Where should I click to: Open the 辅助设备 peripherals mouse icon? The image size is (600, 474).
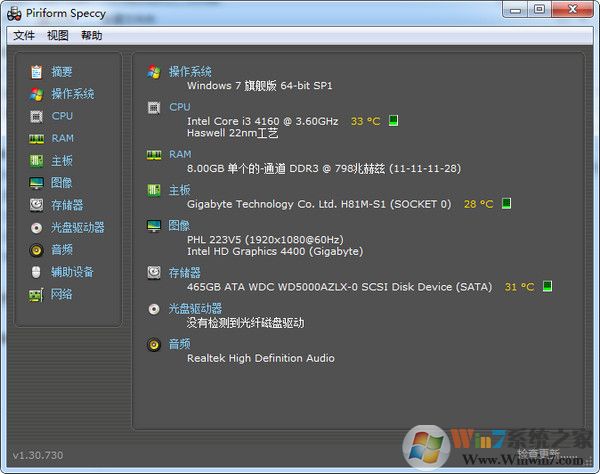(x=37, y=272)
